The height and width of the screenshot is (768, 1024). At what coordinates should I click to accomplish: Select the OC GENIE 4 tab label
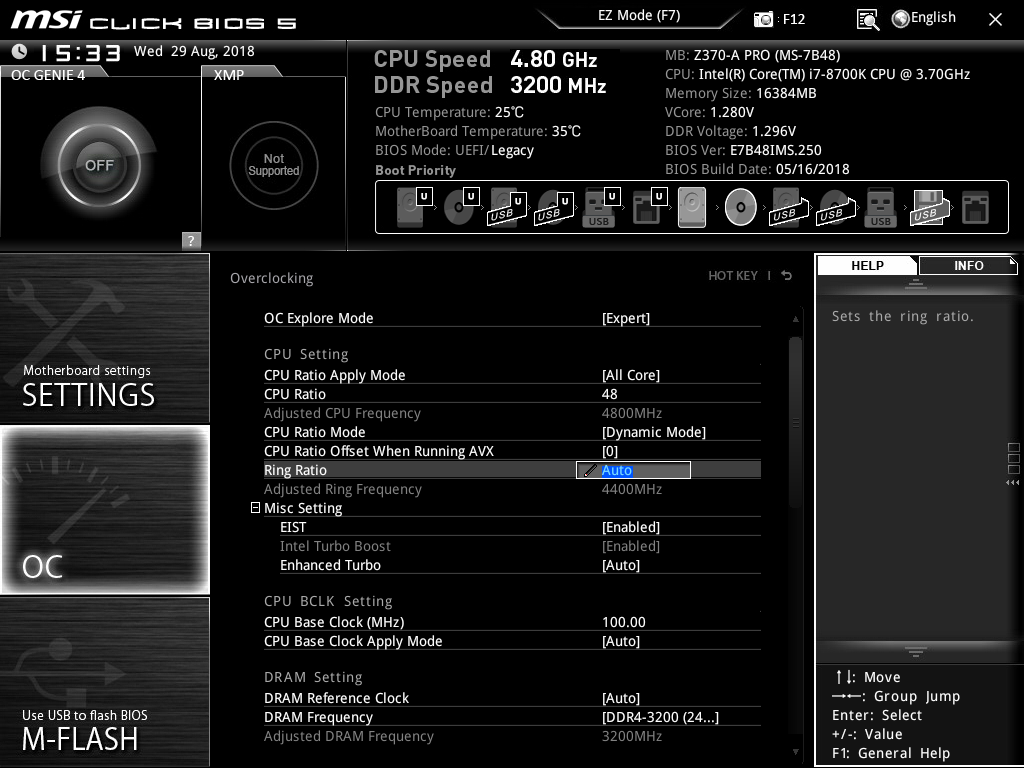[48, 74]
